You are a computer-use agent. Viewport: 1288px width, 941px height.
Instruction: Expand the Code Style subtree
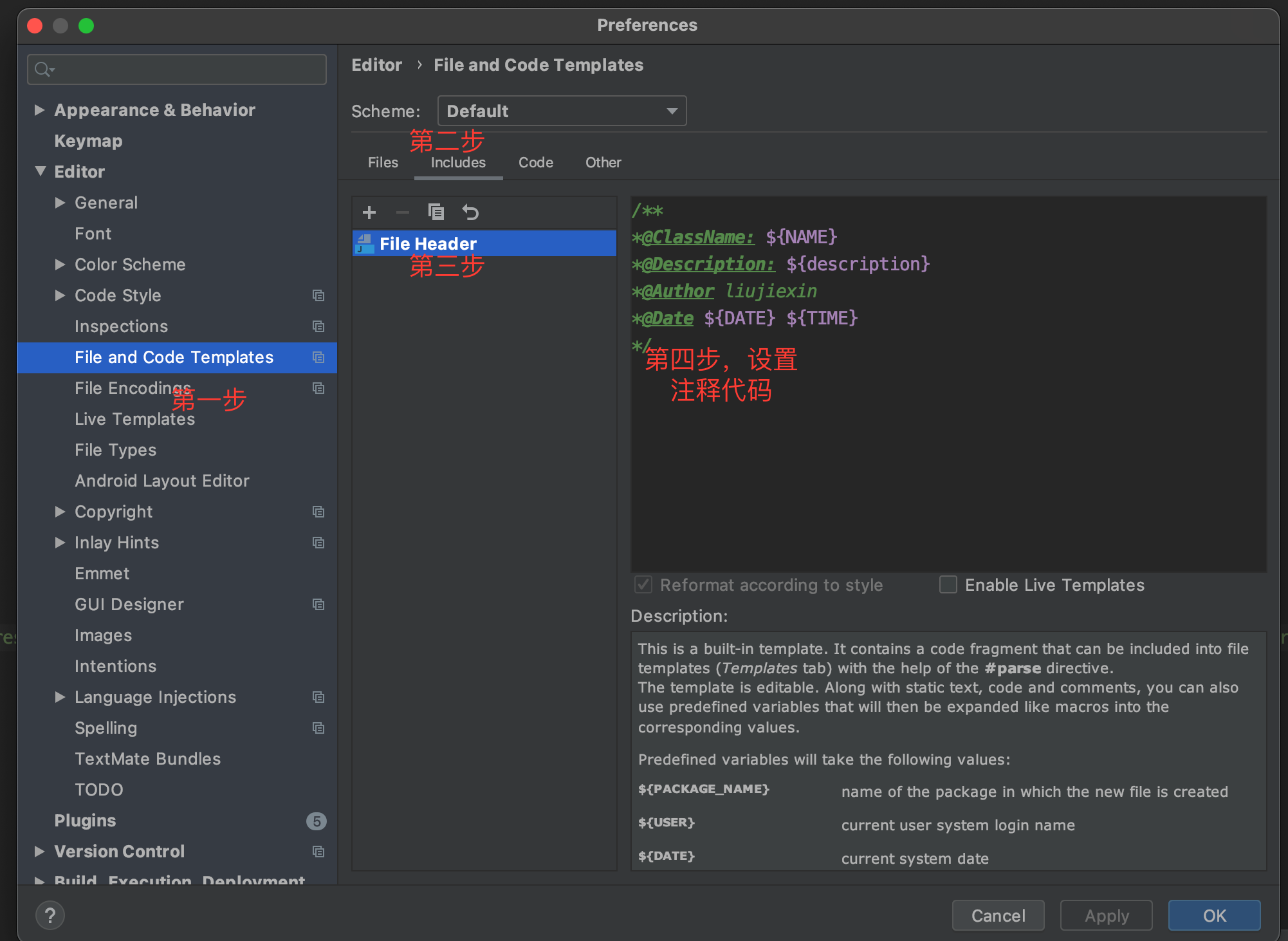click(x=60, y=295)
